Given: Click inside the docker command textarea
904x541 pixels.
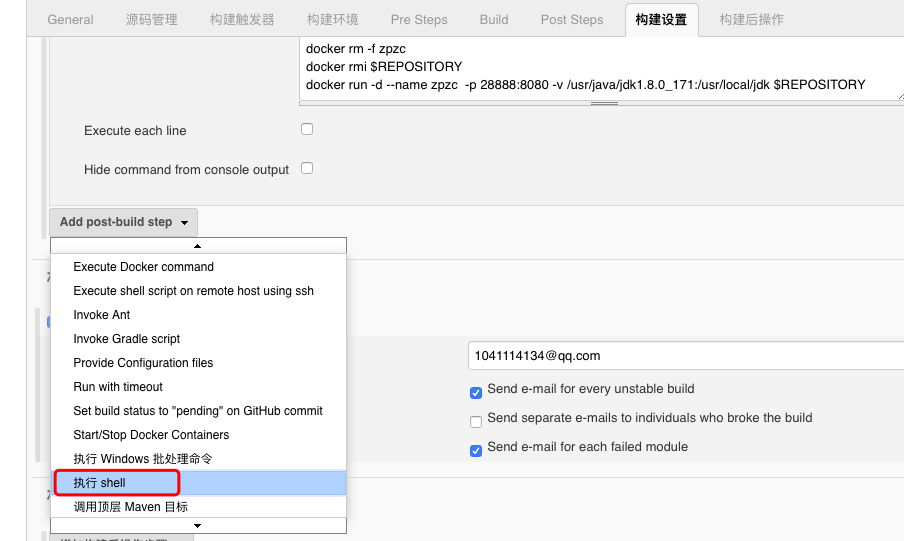Looking at the screenshot, I should pos(602,67).
